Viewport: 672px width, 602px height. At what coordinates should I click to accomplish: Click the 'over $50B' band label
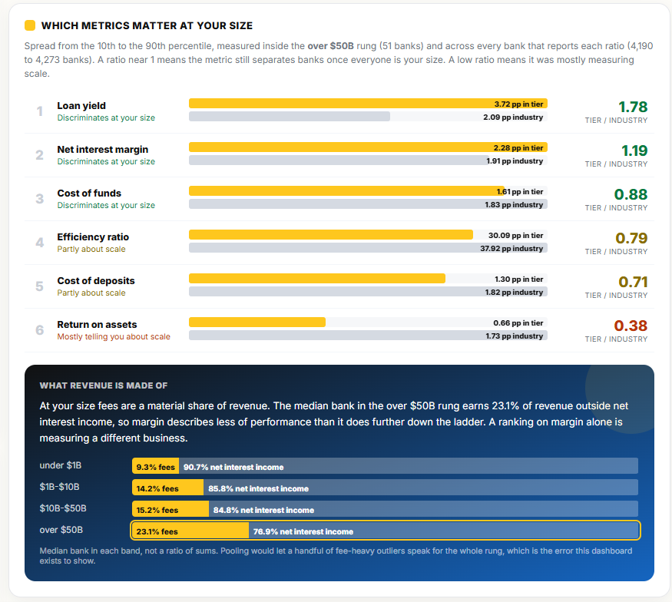(61, 530)
